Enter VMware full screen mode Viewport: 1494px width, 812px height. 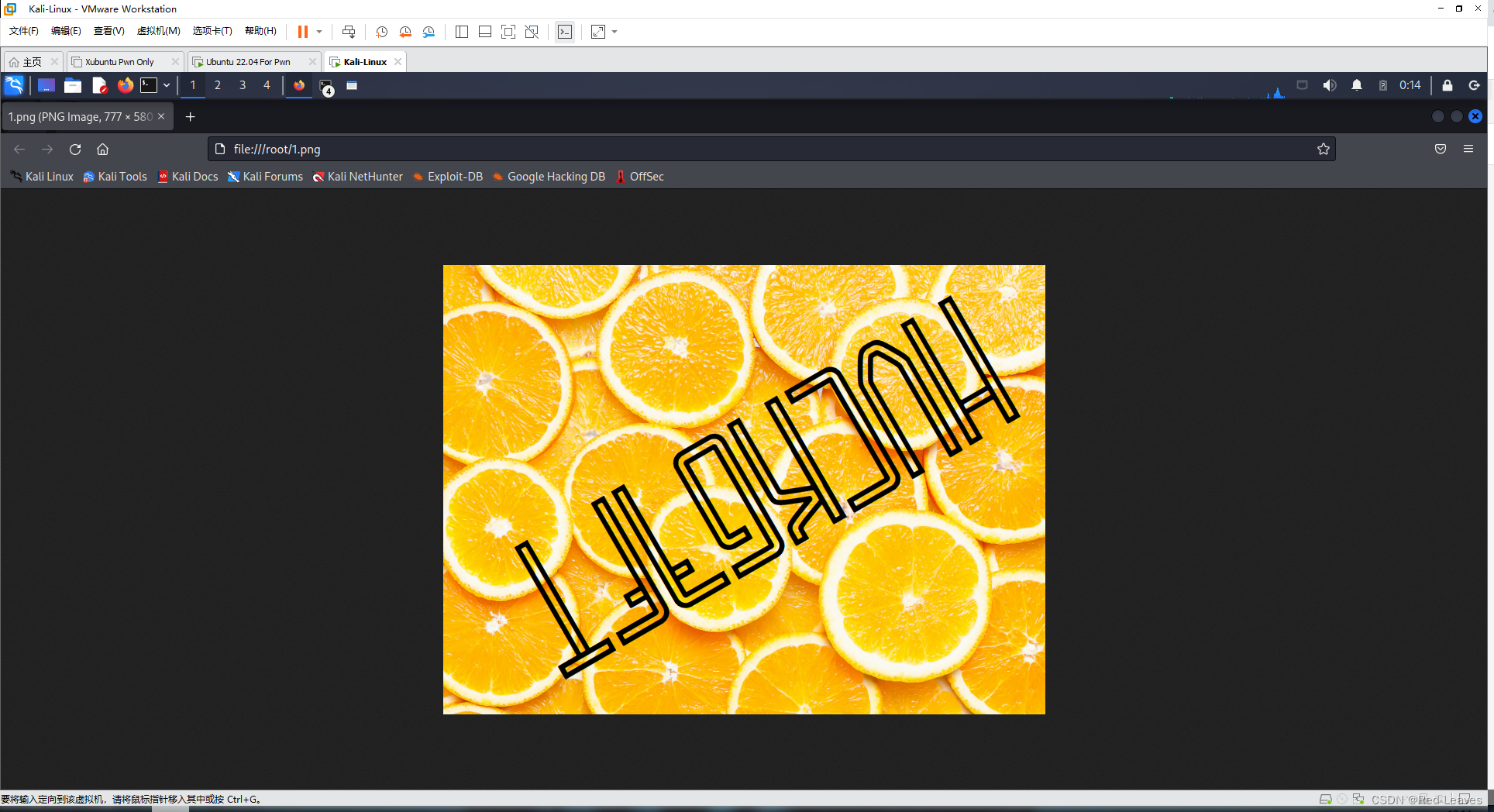coord(508,32)
